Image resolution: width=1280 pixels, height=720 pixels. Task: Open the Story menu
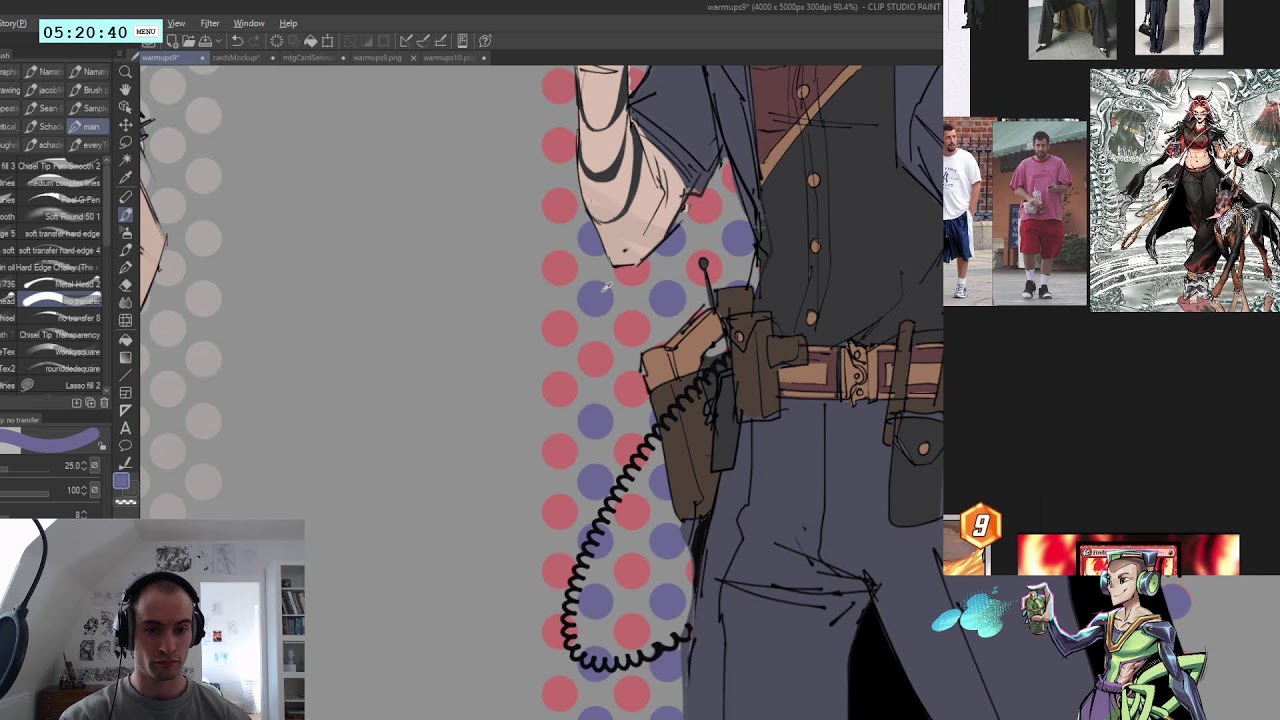(12, 23)
